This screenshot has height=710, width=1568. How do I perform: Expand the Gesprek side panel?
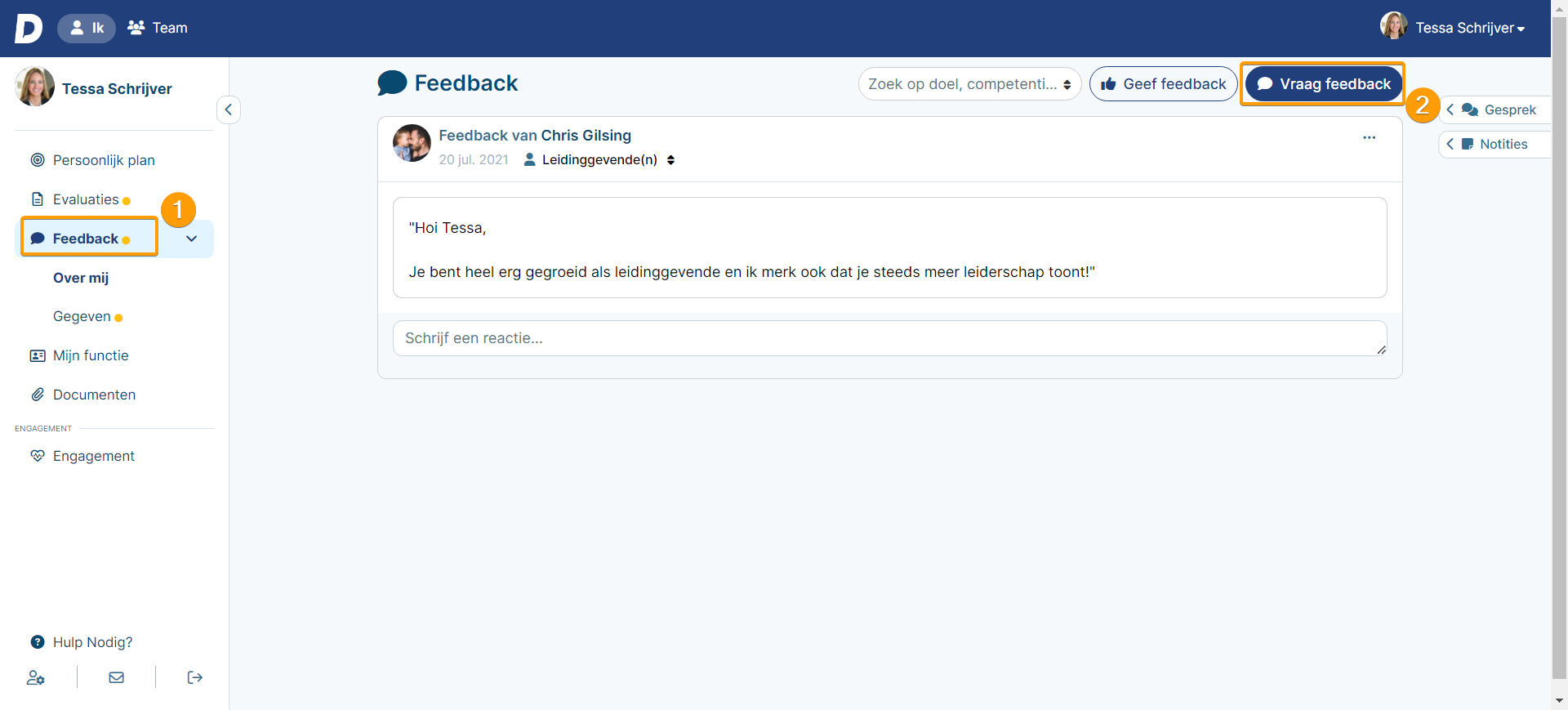point(1494,109)
